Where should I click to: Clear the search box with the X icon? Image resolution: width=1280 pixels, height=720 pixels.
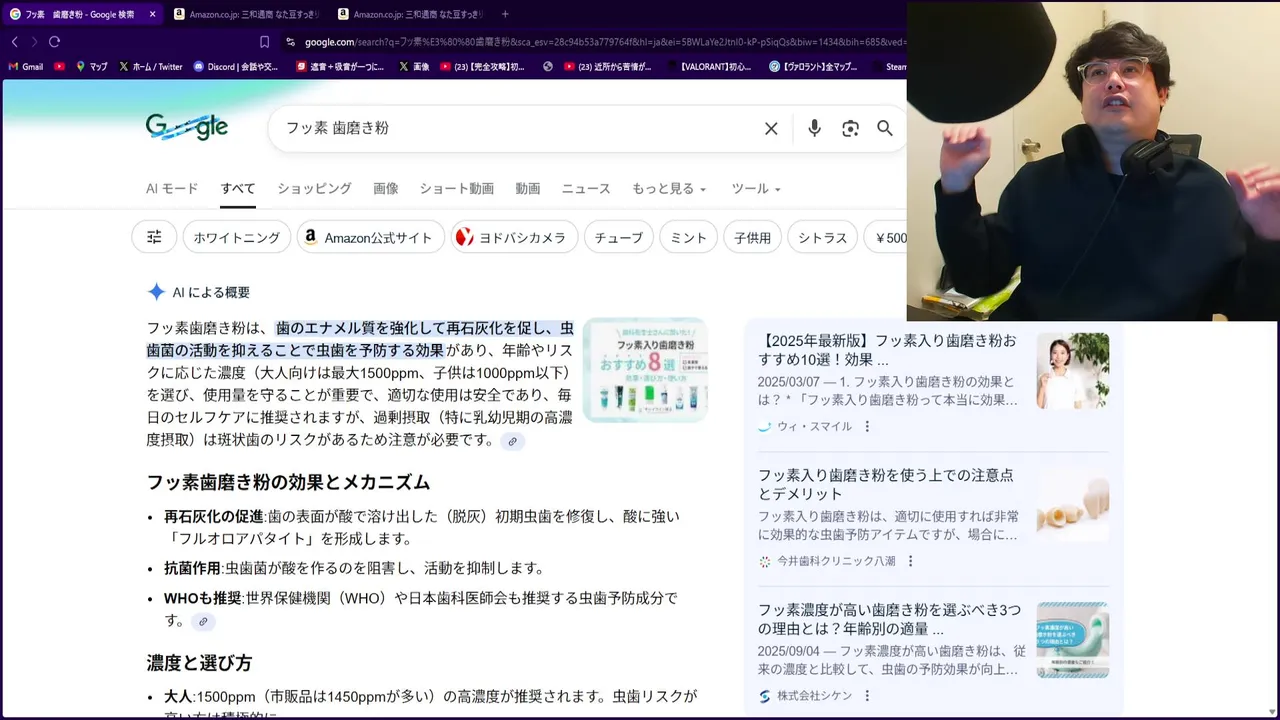(x=771, y=128)
